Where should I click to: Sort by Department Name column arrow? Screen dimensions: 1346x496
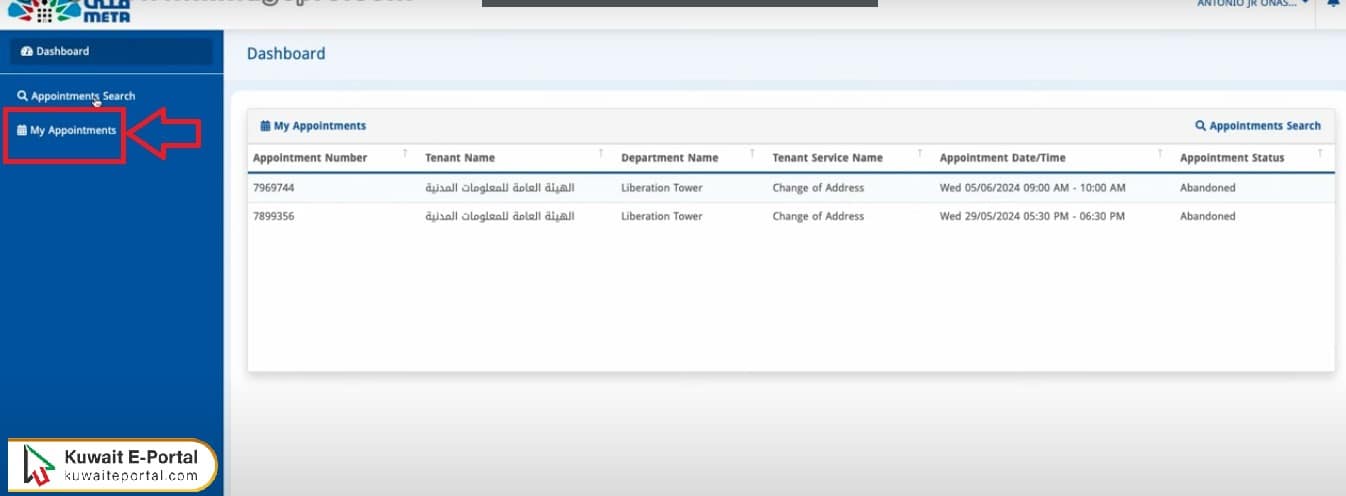click(x=752, y=153)
